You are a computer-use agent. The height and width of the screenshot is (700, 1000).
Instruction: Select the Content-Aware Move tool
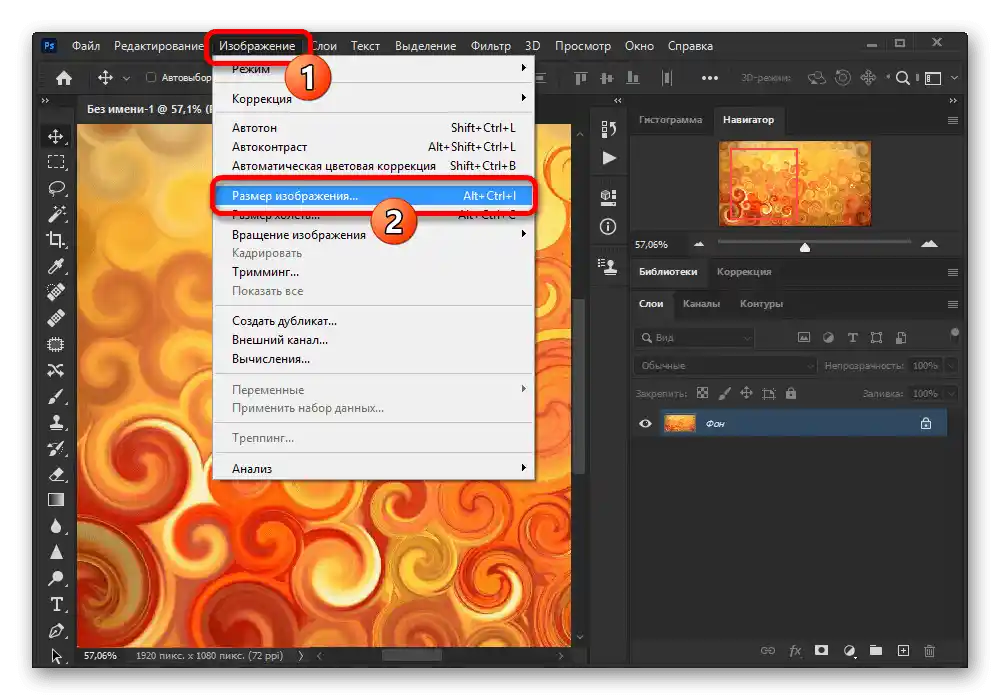[55, 370]
